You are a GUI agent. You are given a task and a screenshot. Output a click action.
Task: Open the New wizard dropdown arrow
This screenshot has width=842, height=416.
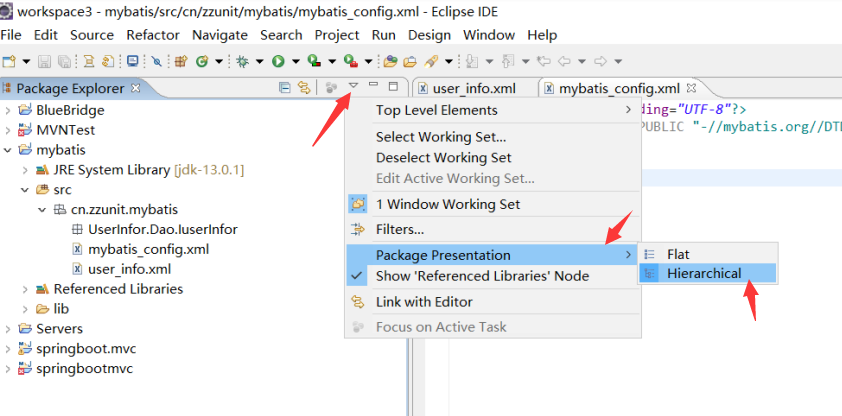26,61
